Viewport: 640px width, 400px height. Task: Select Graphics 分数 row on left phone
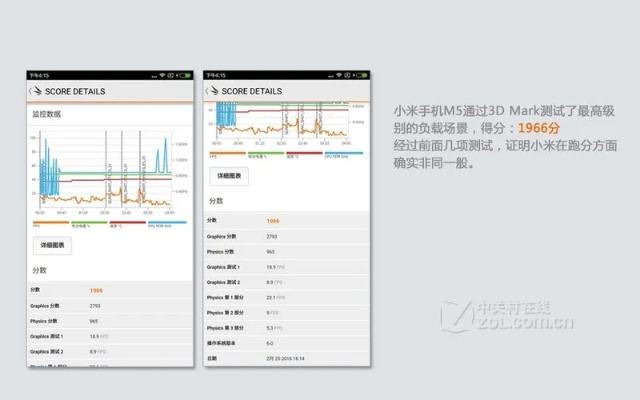click(110, 306)
